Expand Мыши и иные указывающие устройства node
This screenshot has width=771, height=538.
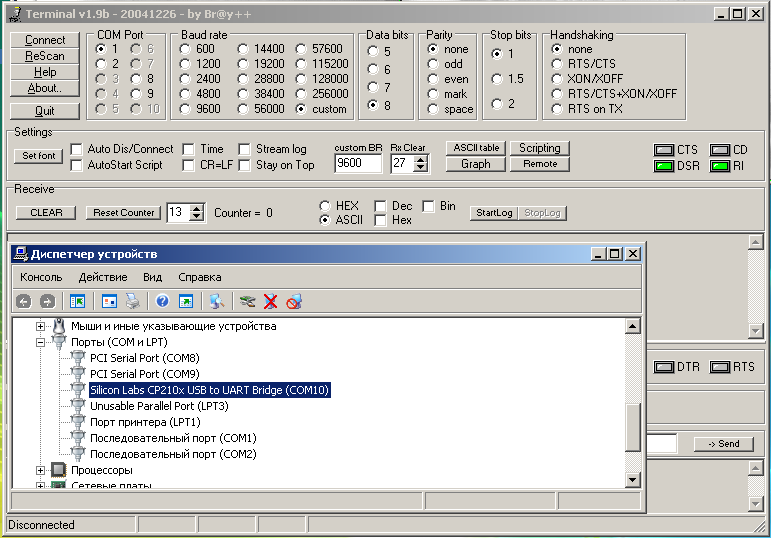(x=41, y=326)
